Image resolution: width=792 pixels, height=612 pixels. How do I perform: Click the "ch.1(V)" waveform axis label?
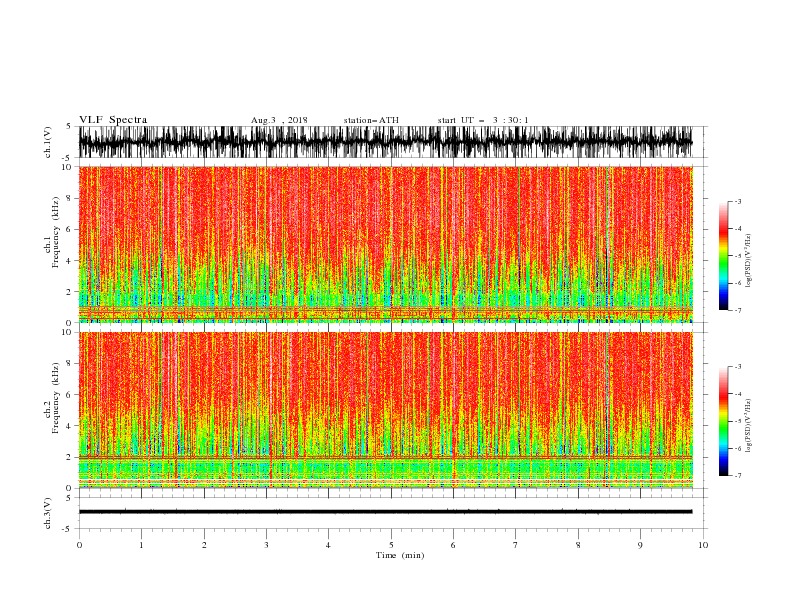click(48, 142)
